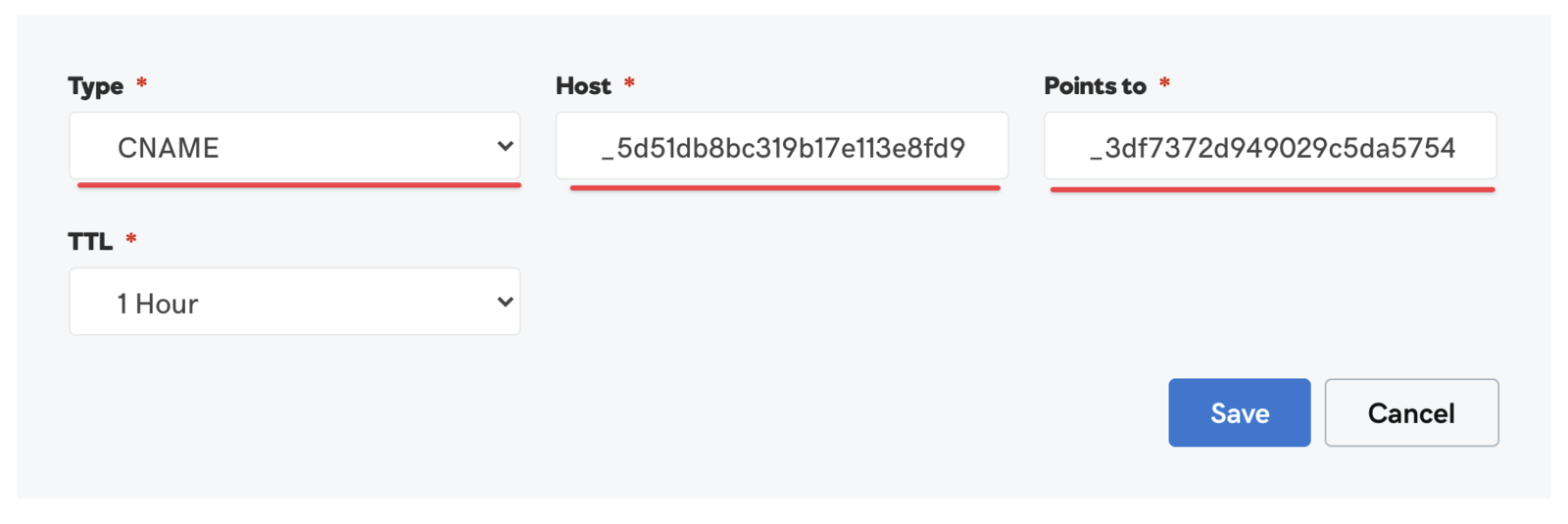
Task: Click the red asterisk beside Host
Action: click(629, 84)
